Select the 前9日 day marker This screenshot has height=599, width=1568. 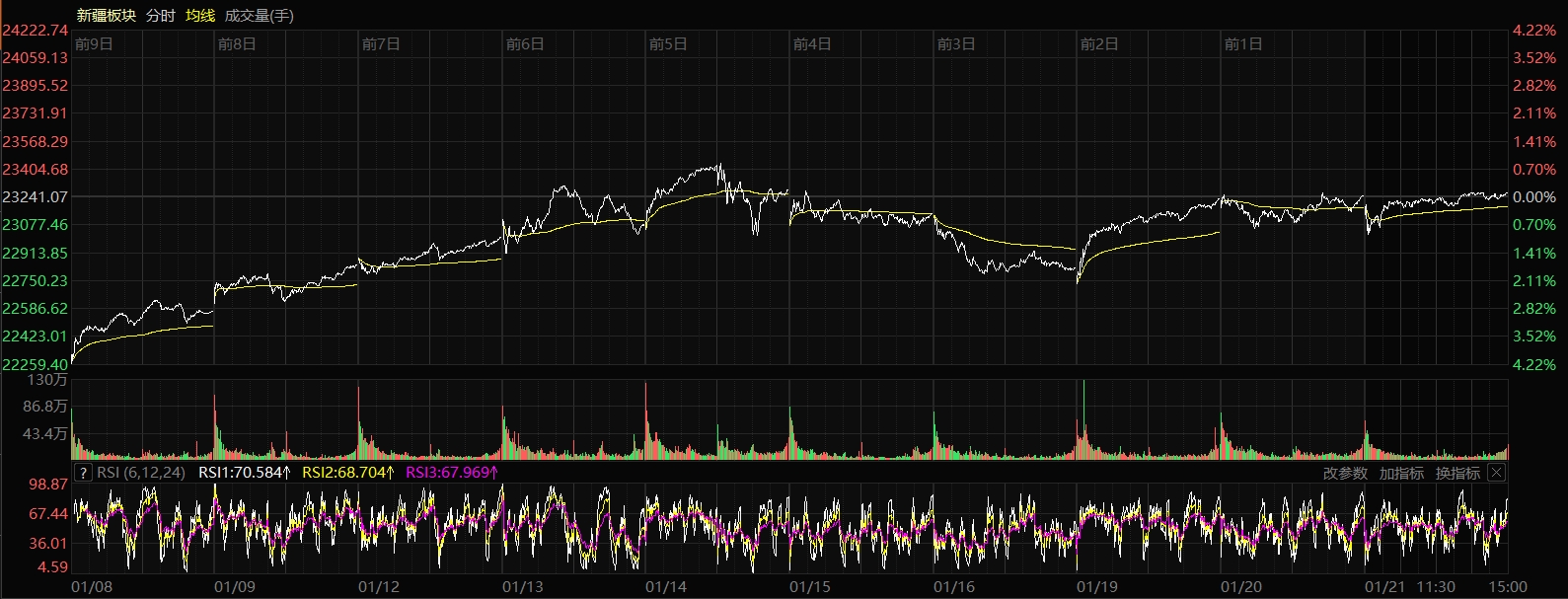pos(94,44)
